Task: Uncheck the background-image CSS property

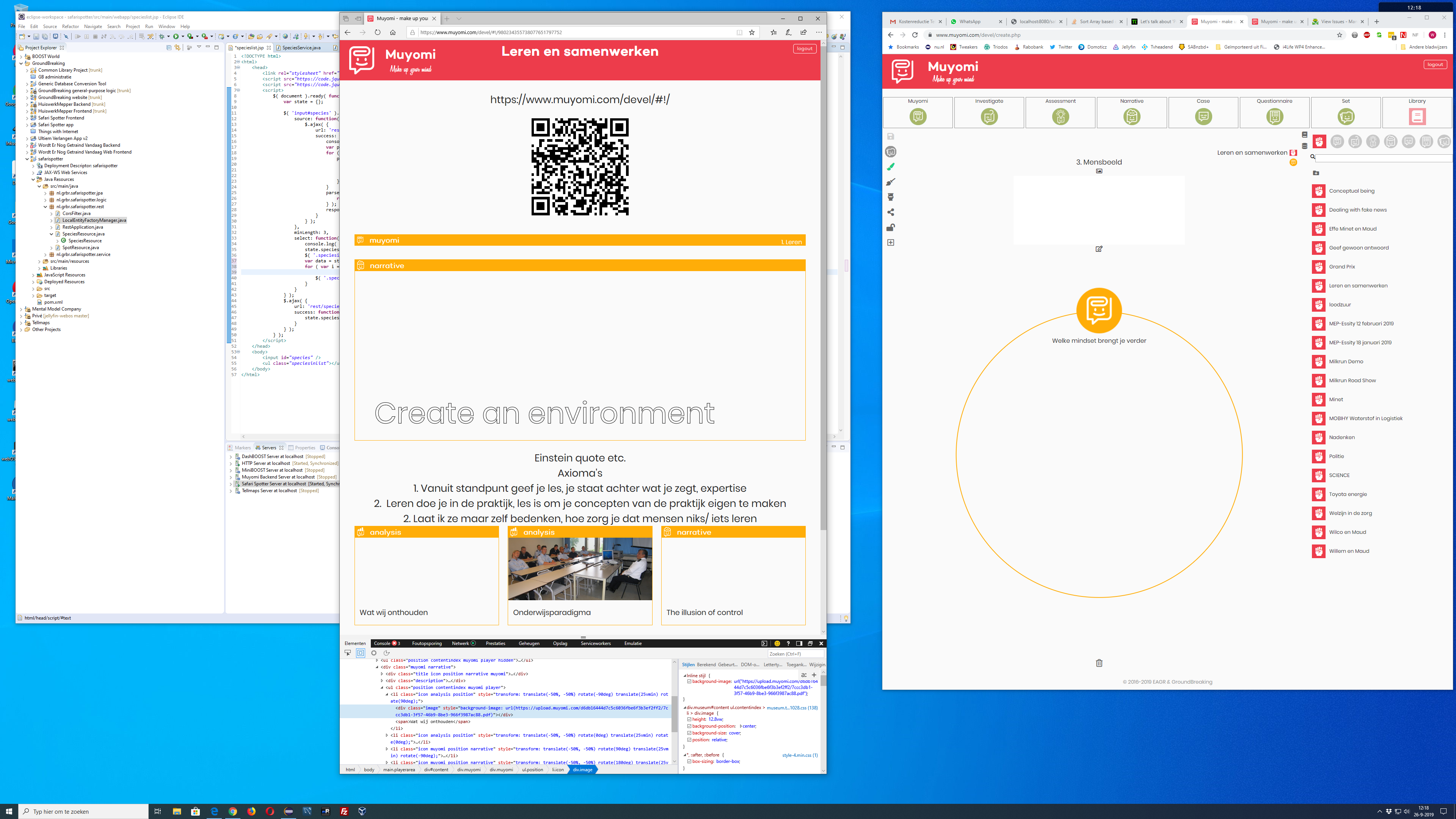Action: (x=689, y=682)
